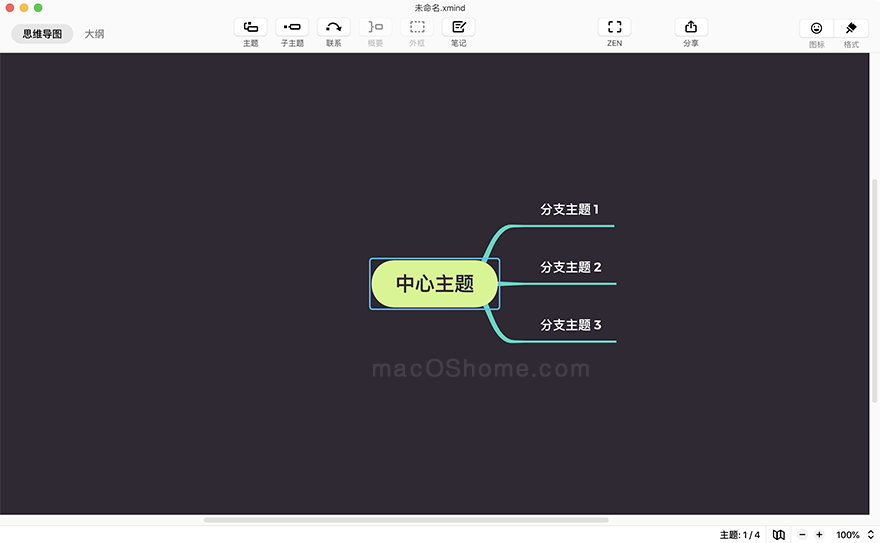
Task: Maximize the window with the green button
Action: pyautogui.click(x=38, y=8)
